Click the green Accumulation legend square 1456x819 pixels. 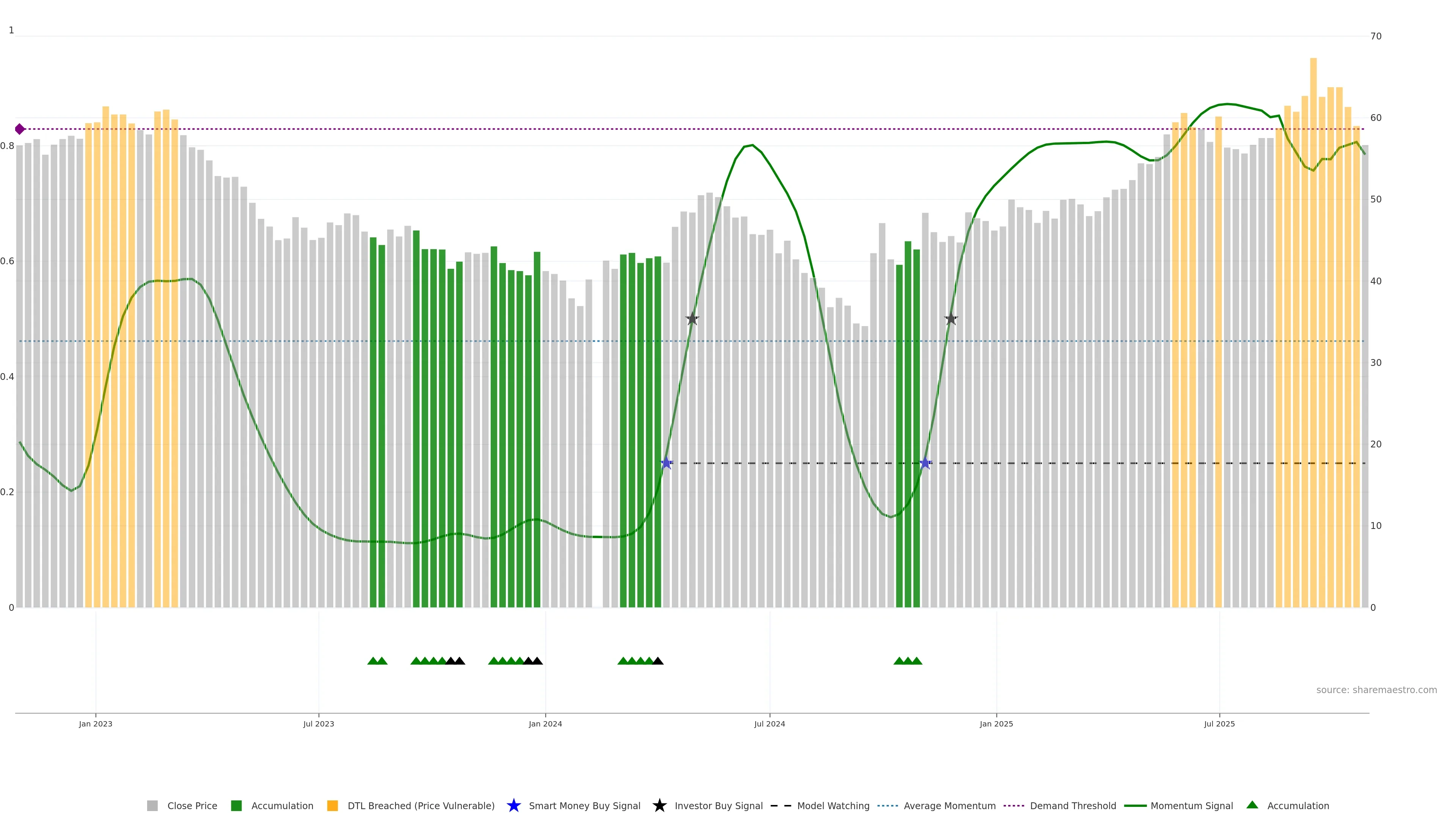(x=236, y=806)
